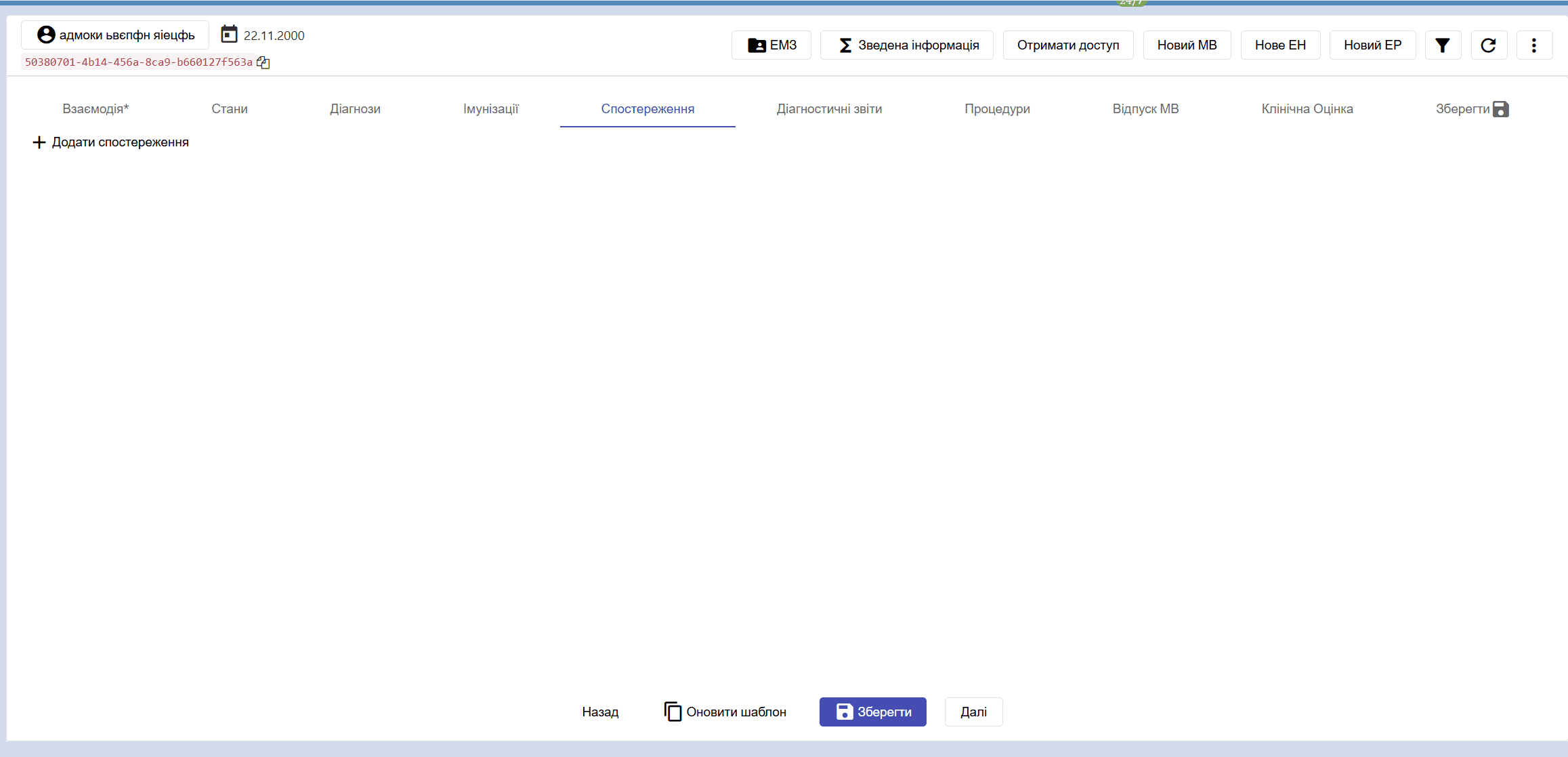
Task: Open Діагностичні звіти tab
Action: point(829,109)
